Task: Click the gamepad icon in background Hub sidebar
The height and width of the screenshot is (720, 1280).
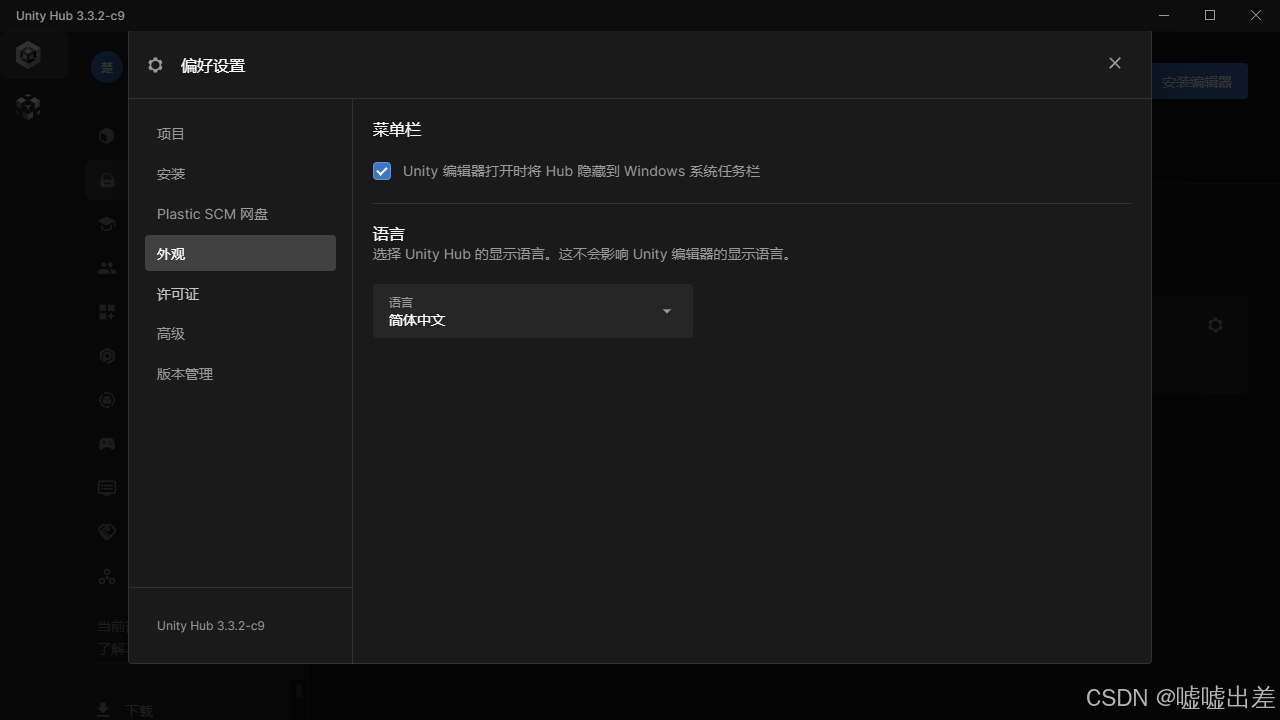Action: point(107,444)
